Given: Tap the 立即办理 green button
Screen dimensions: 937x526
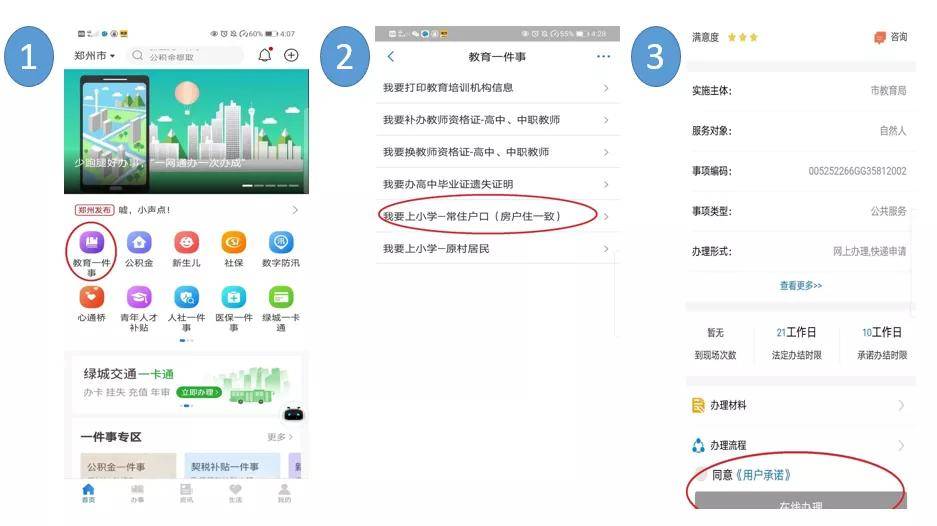Looking at the screenshot, I should point(199,392).
